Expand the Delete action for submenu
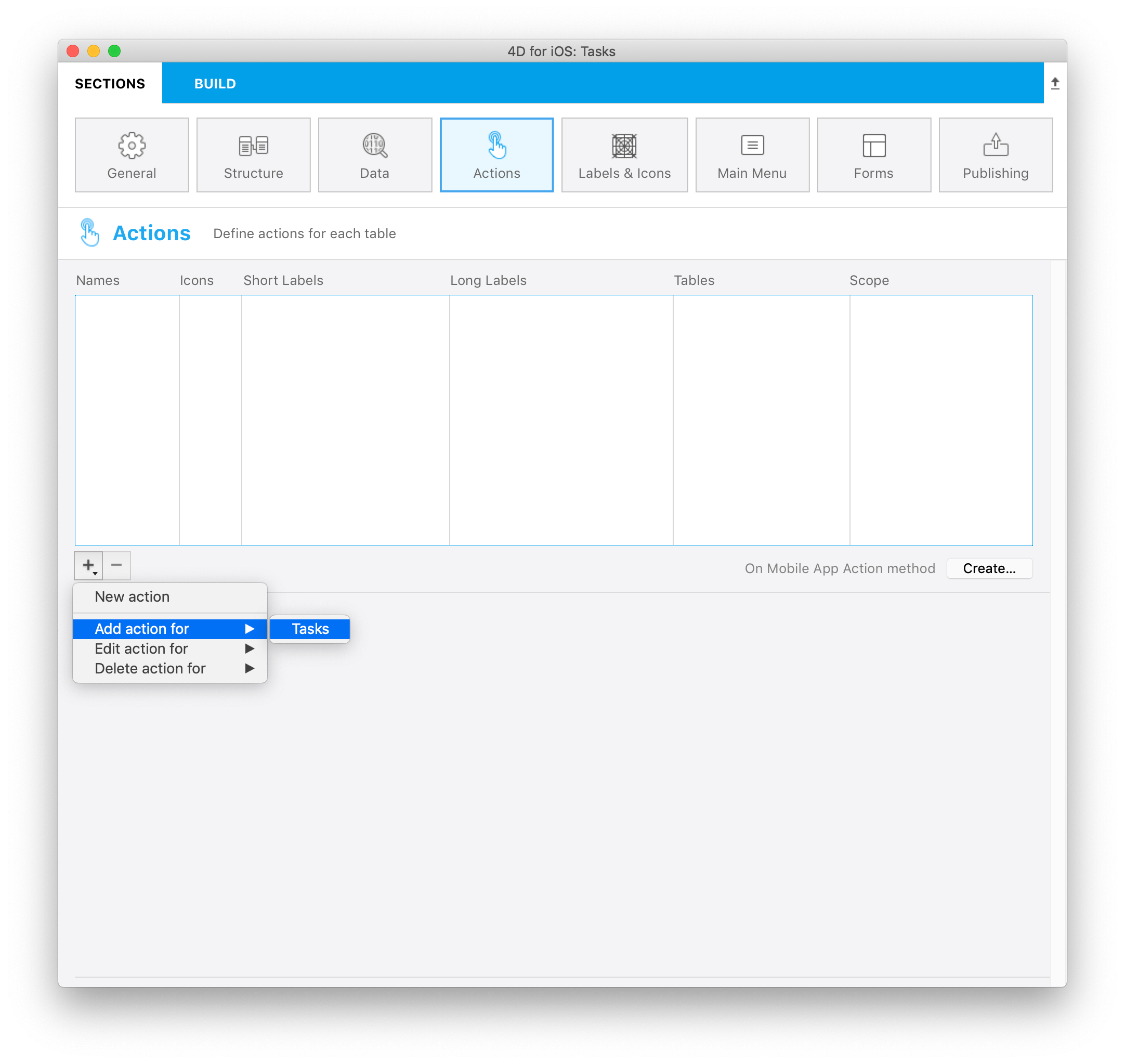The width and height of the screenshot is (1125, 1064). [x=170, y=668]
